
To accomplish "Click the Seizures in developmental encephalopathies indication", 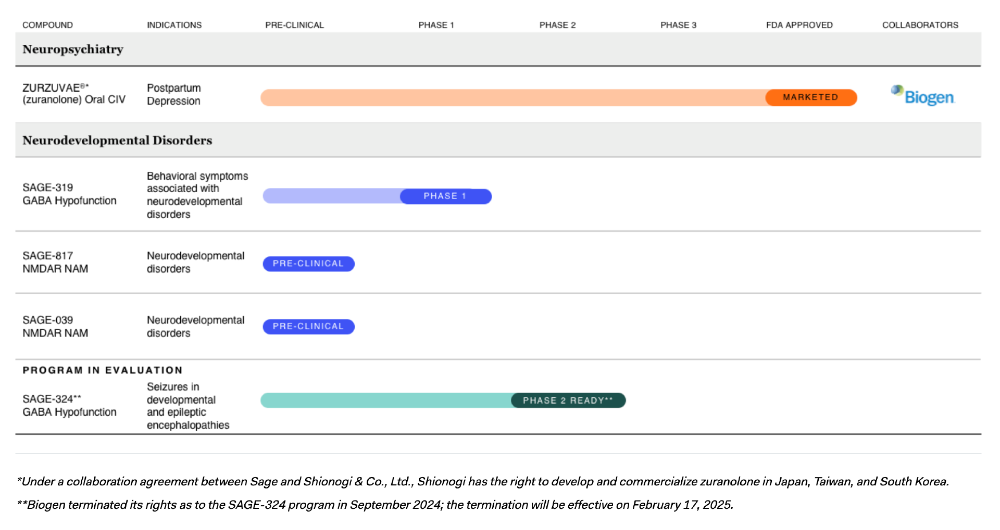I will coord(188,406).
